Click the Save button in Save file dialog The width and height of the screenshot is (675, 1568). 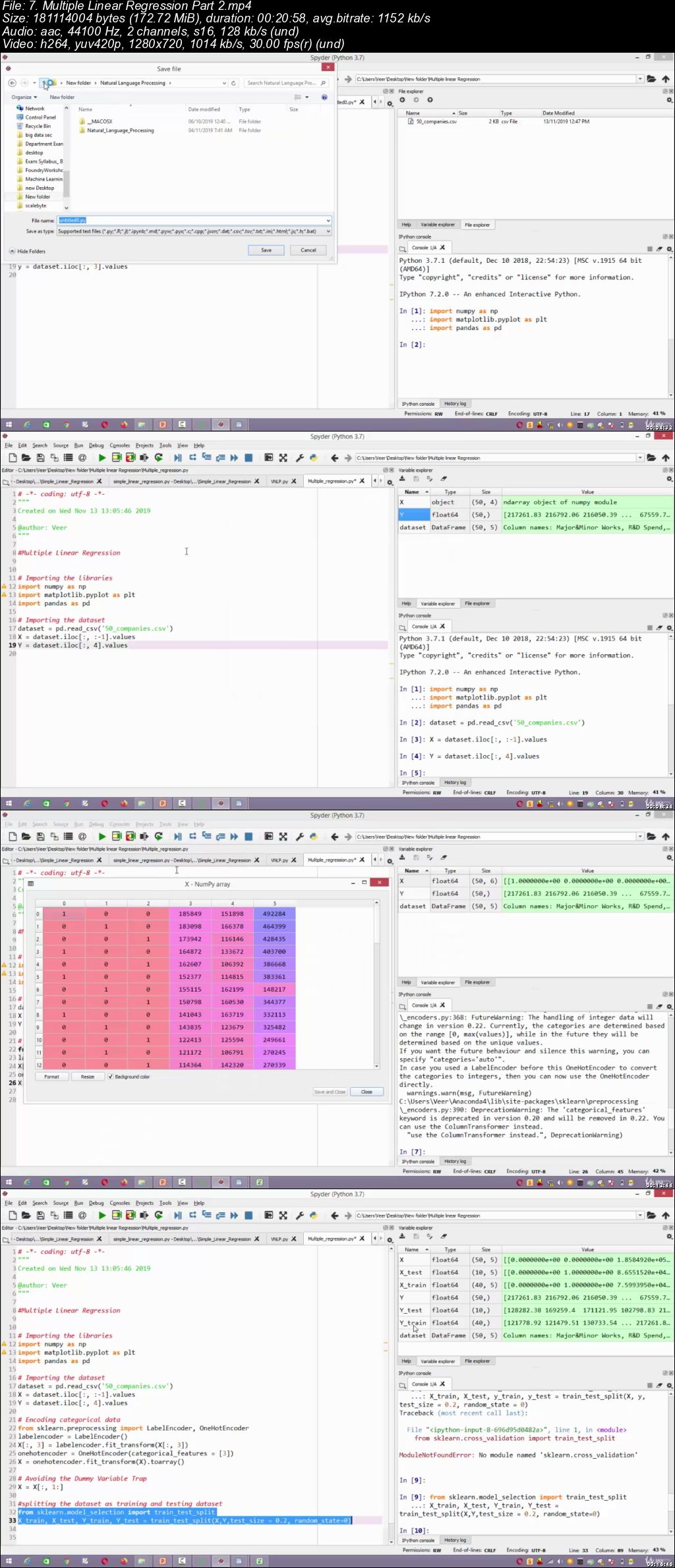(266, 250)
